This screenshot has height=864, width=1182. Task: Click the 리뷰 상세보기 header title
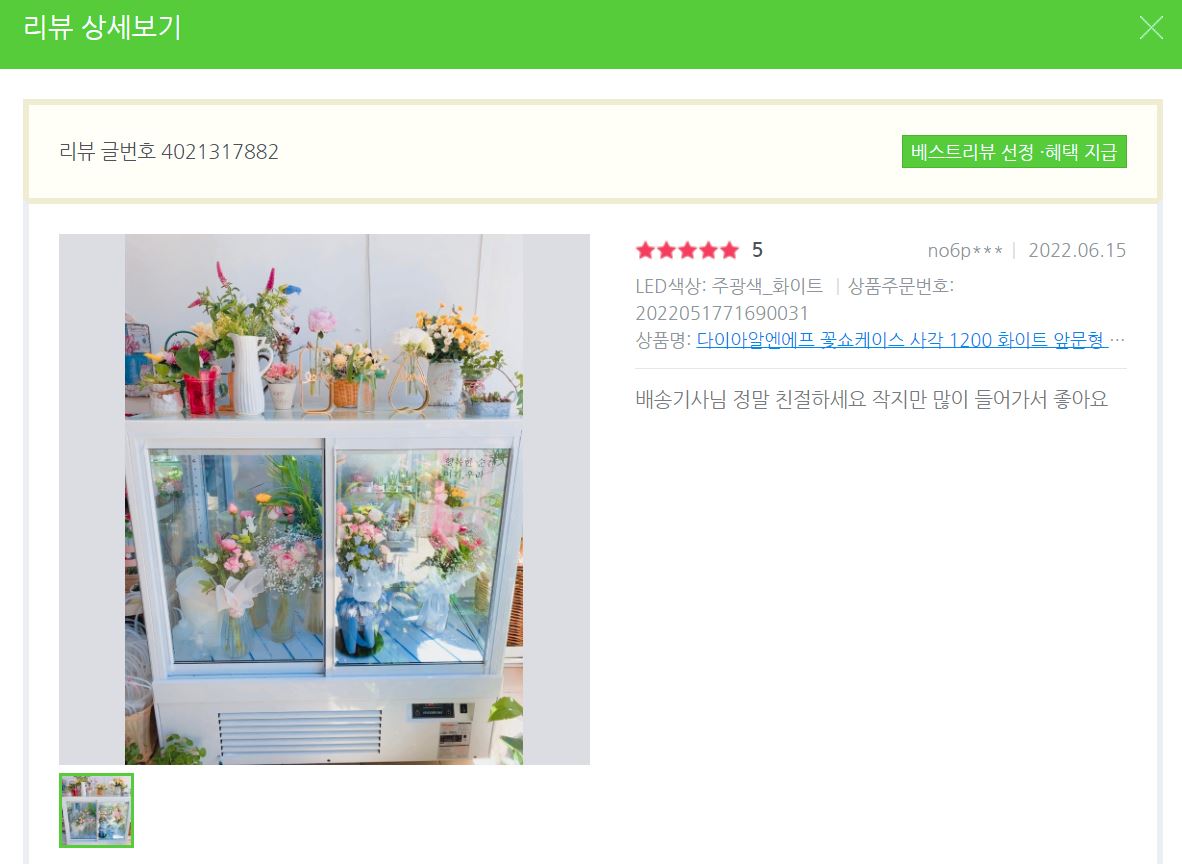103,28
